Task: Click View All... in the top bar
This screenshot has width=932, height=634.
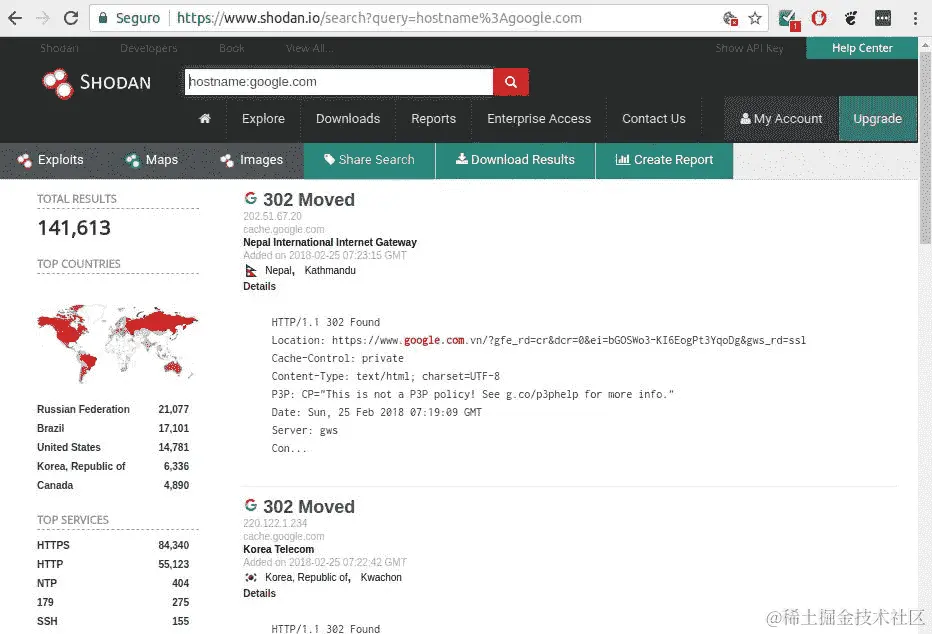Action: [x=310, y=48]
